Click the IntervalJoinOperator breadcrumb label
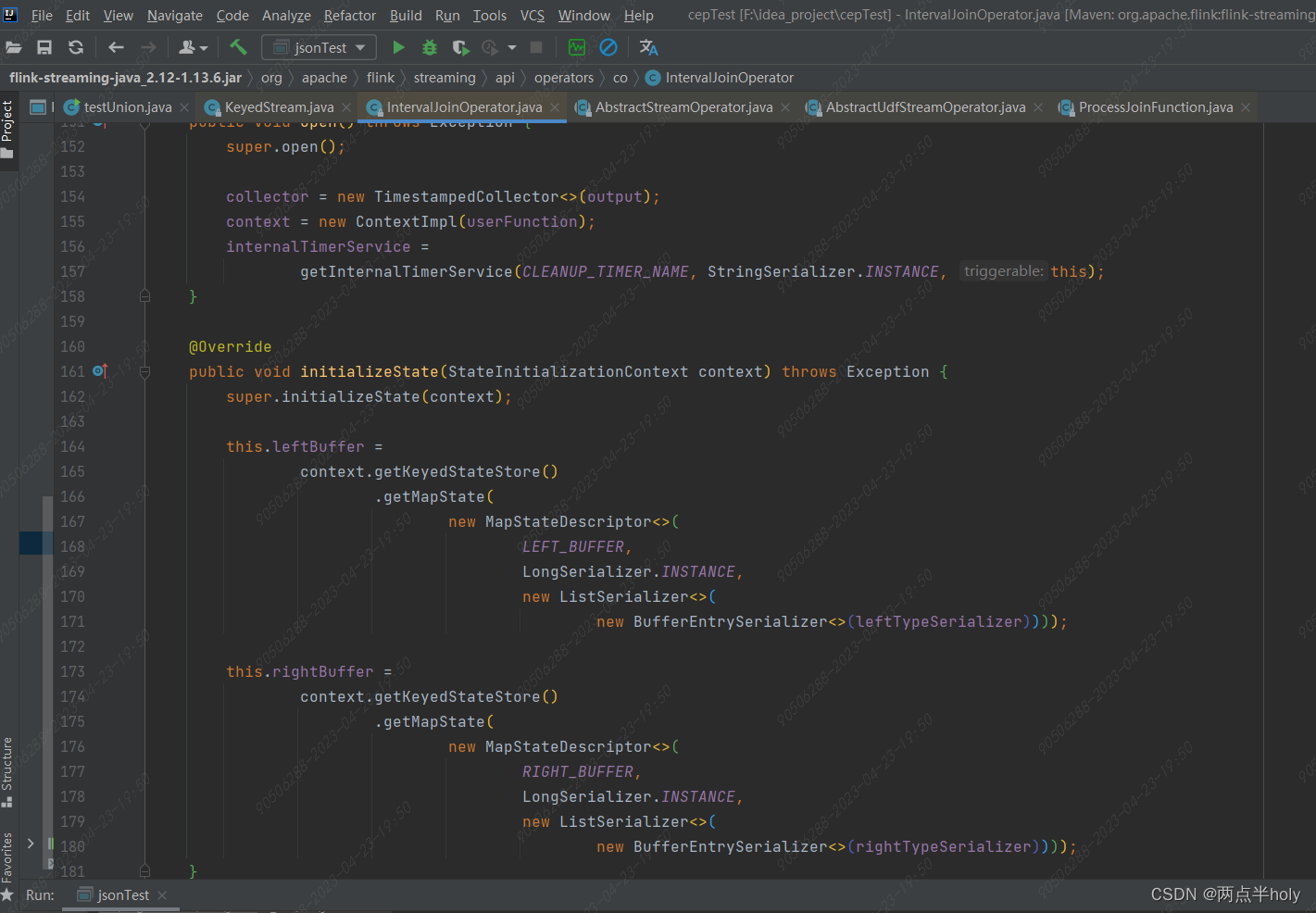 (x=730, y=78)
